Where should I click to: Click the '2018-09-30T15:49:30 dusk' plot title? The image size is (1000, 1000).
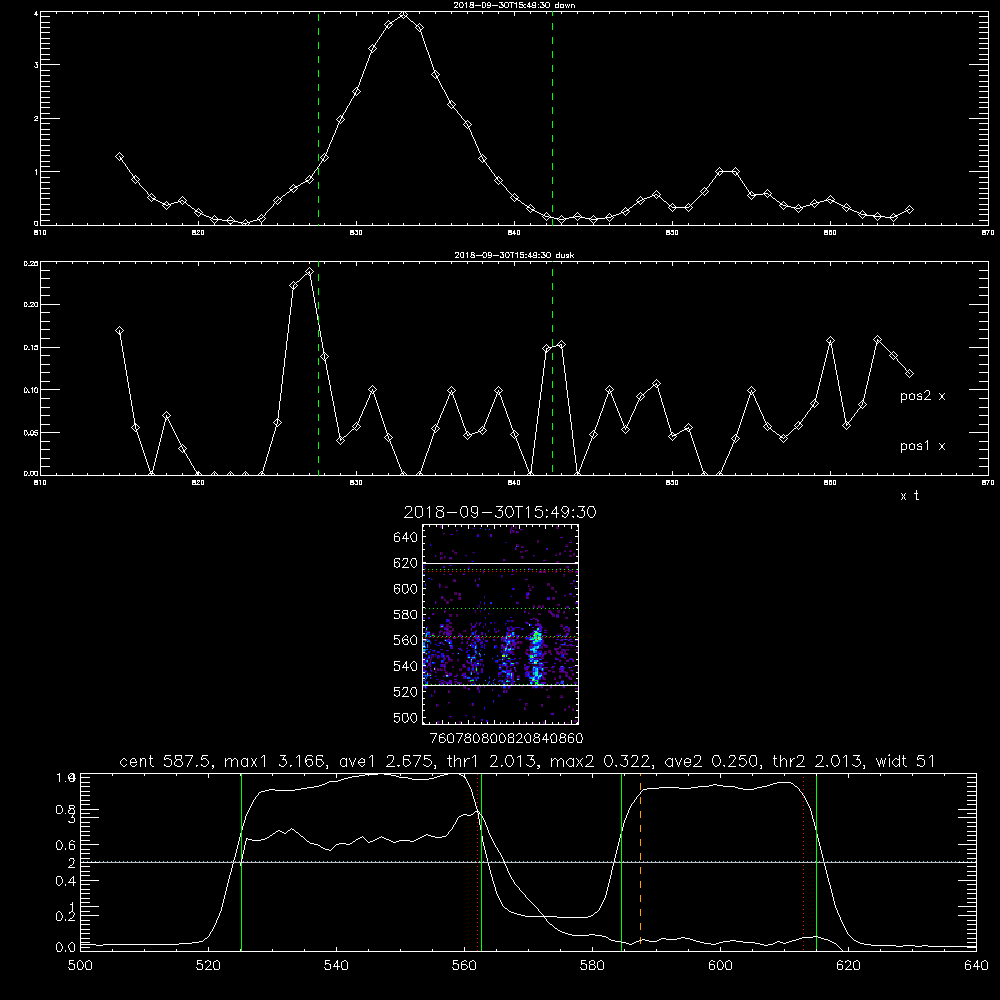click(514, 255)
